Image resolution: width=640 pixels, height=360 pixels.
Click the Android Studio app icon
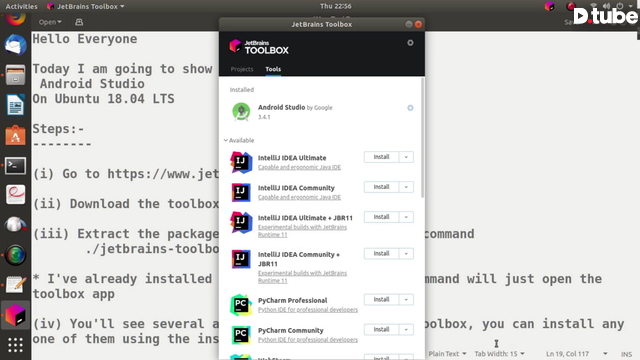241,112
